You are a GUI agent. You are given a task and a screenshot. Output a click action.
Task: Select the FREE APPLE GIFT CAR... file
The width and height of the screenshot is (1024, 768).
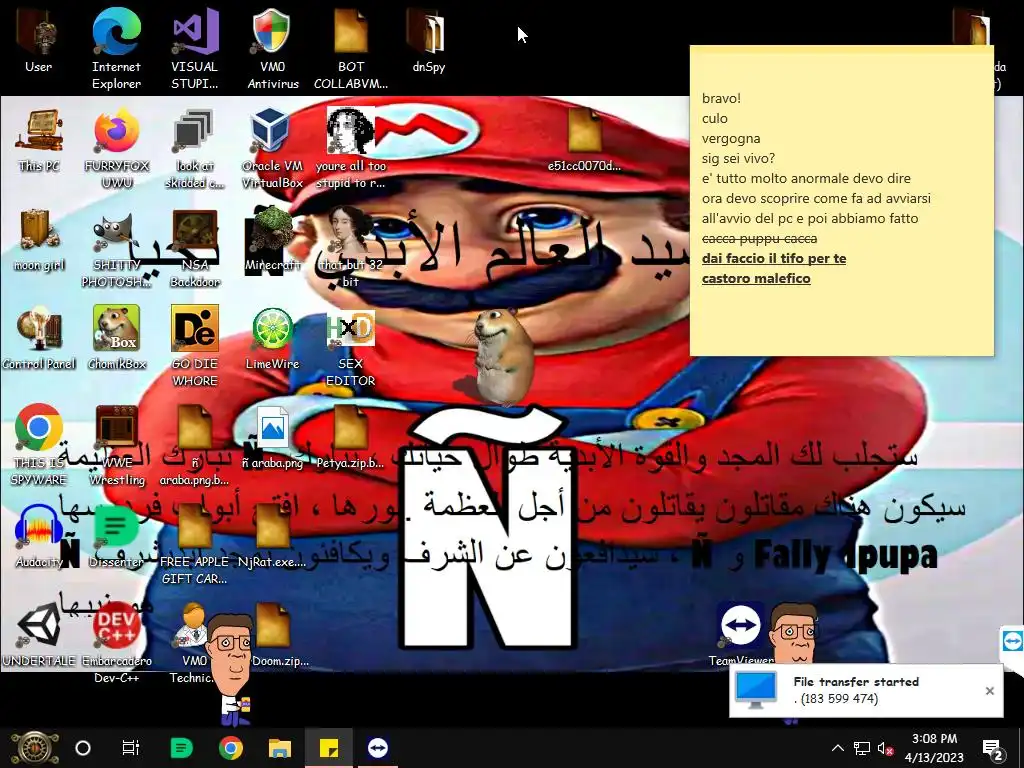point(195,528)
